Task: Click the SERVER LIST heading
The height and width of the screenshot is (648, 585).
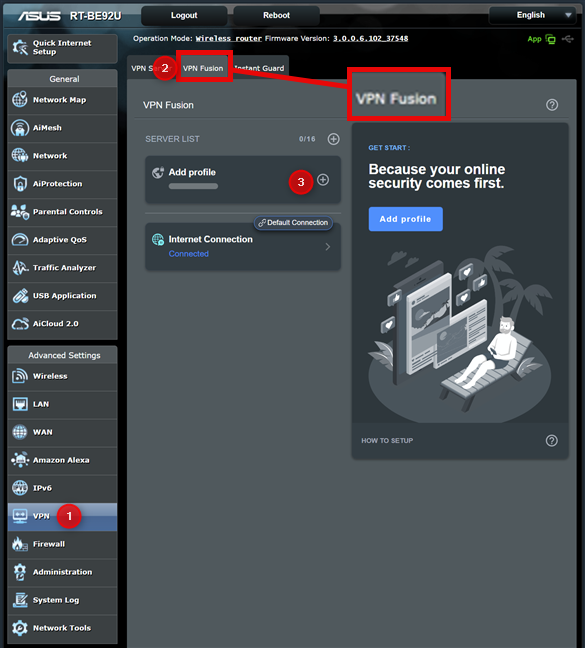Action: point(172,139)
